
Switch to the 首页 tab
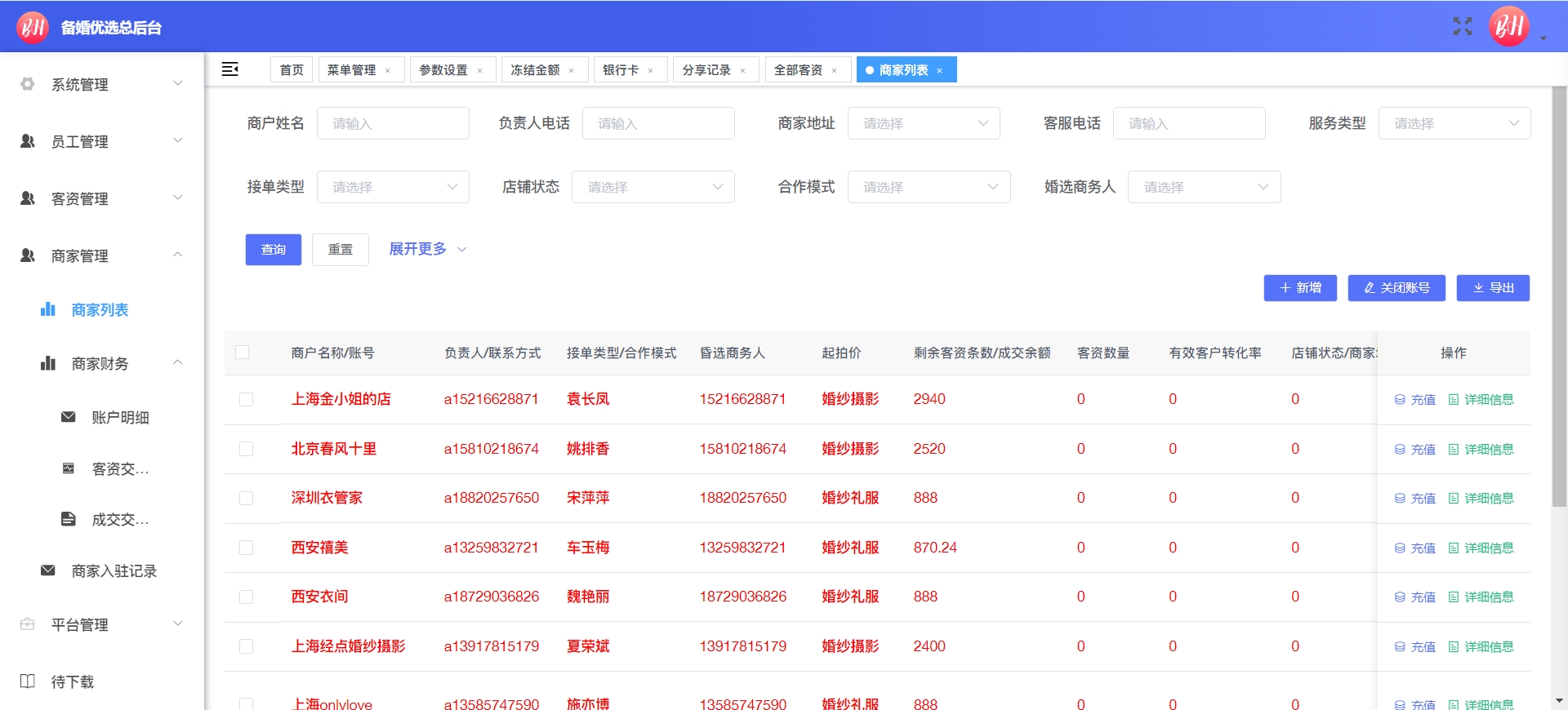tap(292, 70)
